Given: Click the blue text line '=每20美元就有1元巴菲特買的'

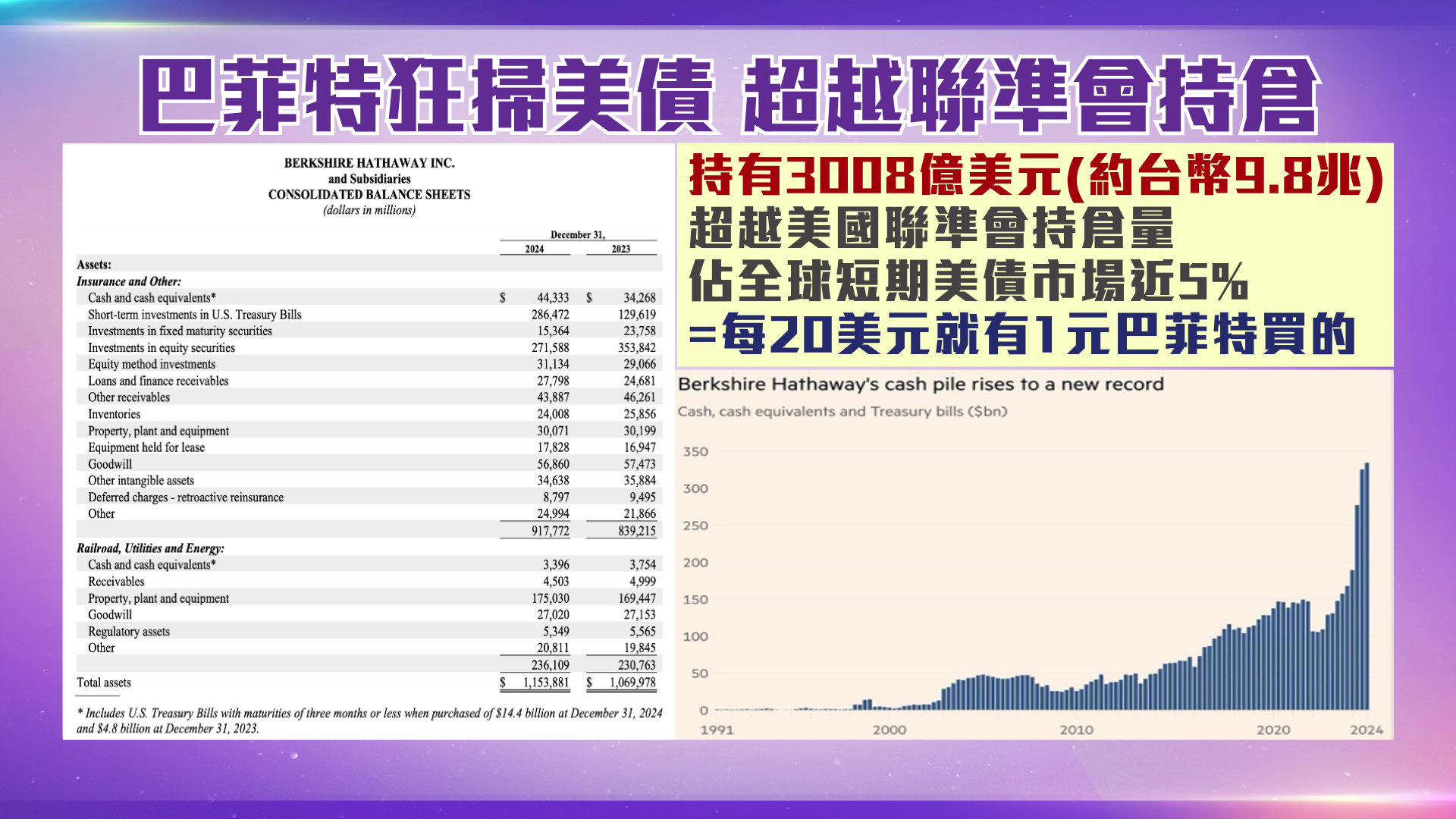Looking at the screenshot, I should [1021, 334].
